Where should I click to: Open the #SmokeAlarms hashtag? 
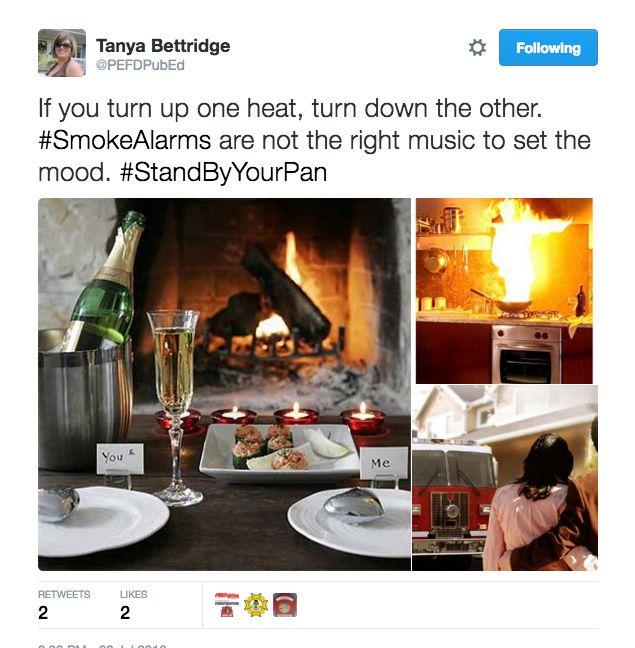point(125,140)
